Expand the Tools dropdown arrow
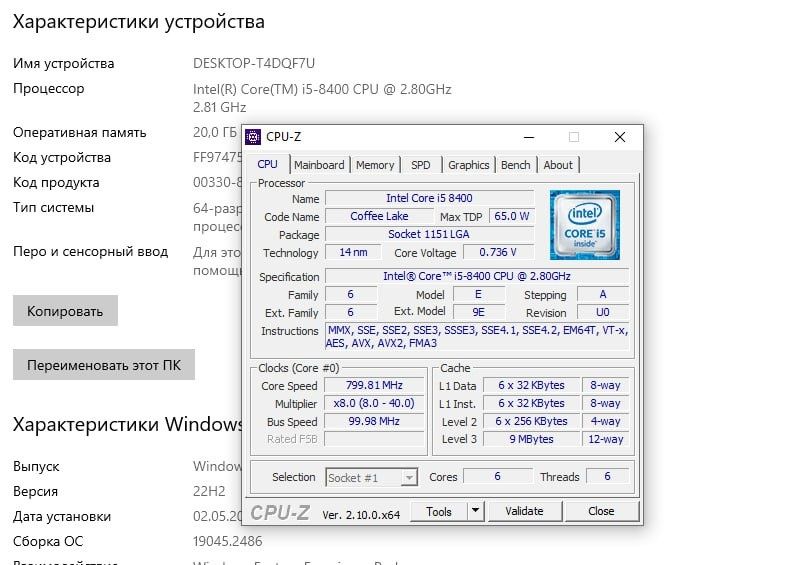803x565 pixels. point(475,511)
